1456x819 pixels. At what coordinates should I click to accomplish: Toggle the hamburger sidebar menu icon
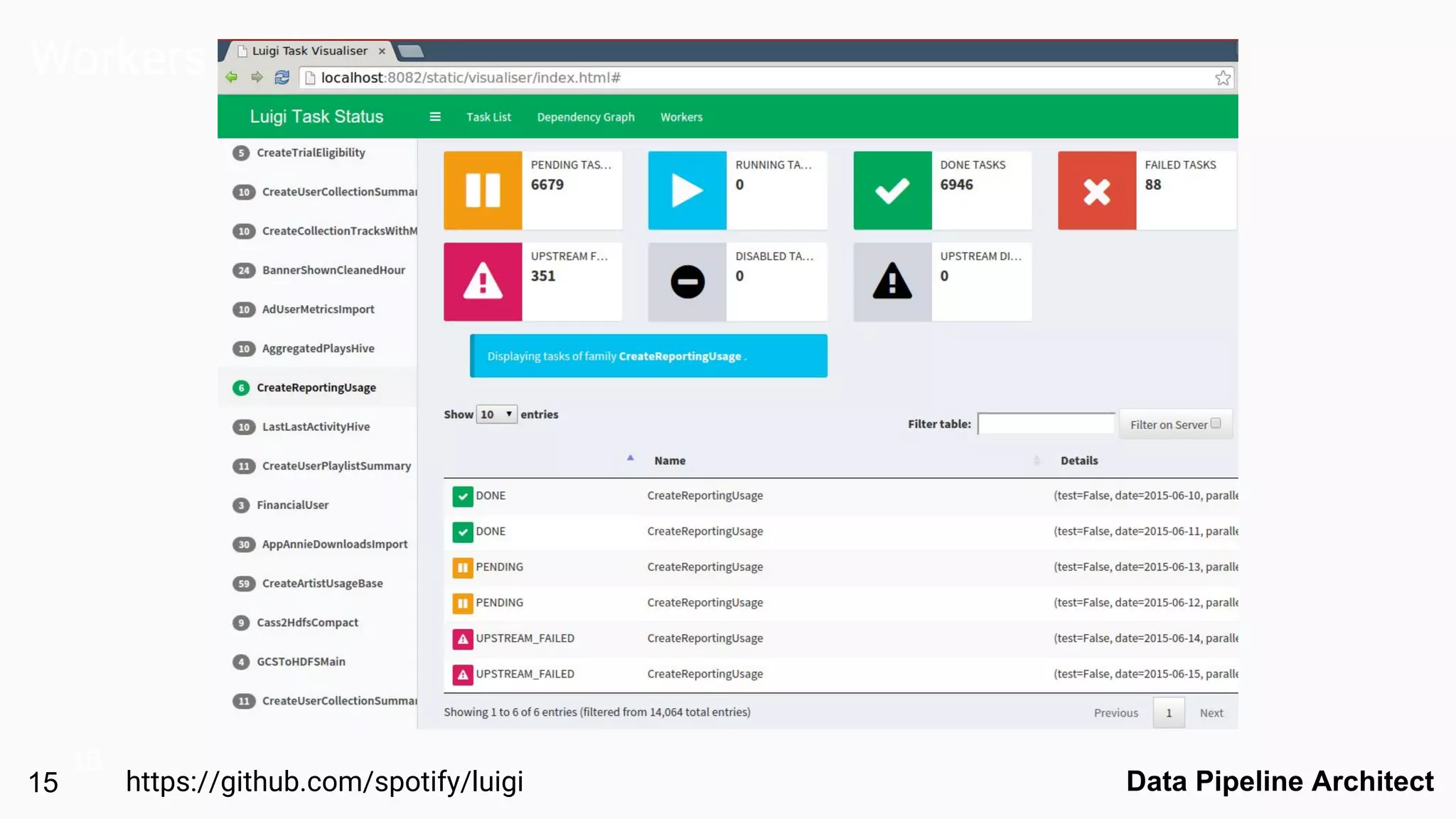435,117
